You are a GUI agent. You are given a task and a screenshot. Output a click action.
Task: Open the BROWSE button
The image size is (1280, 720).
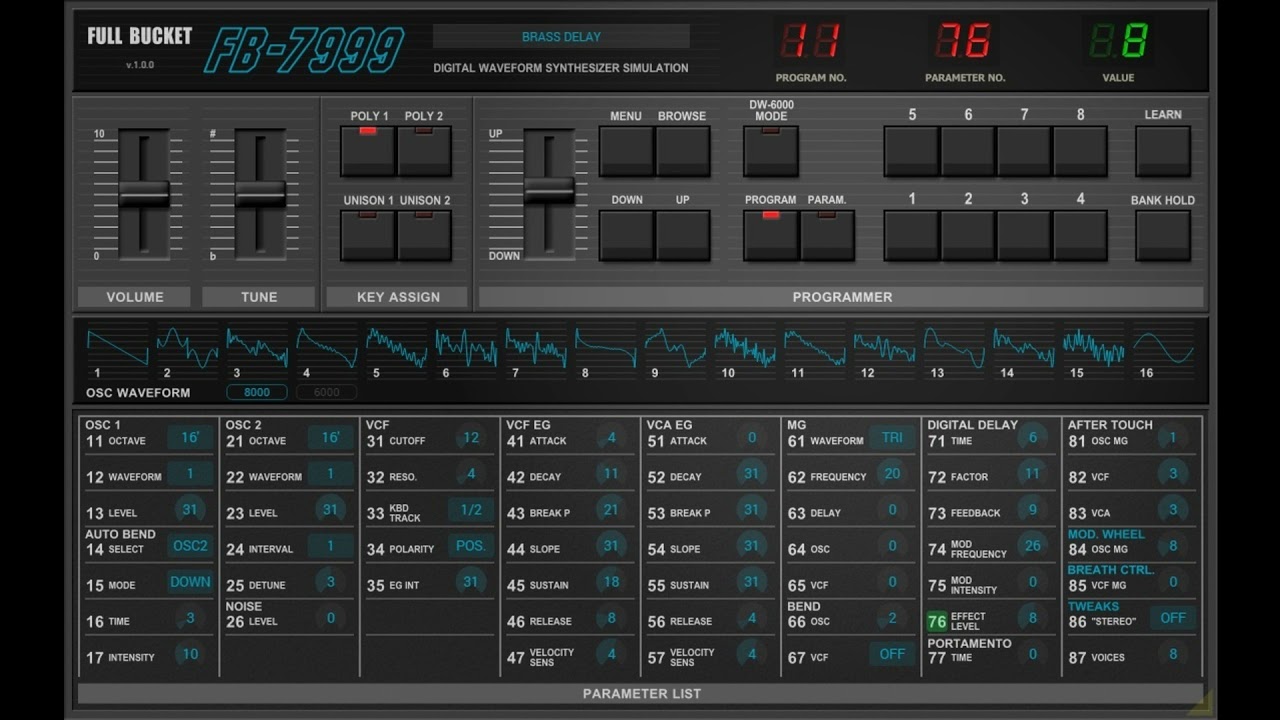click(682, 151)
